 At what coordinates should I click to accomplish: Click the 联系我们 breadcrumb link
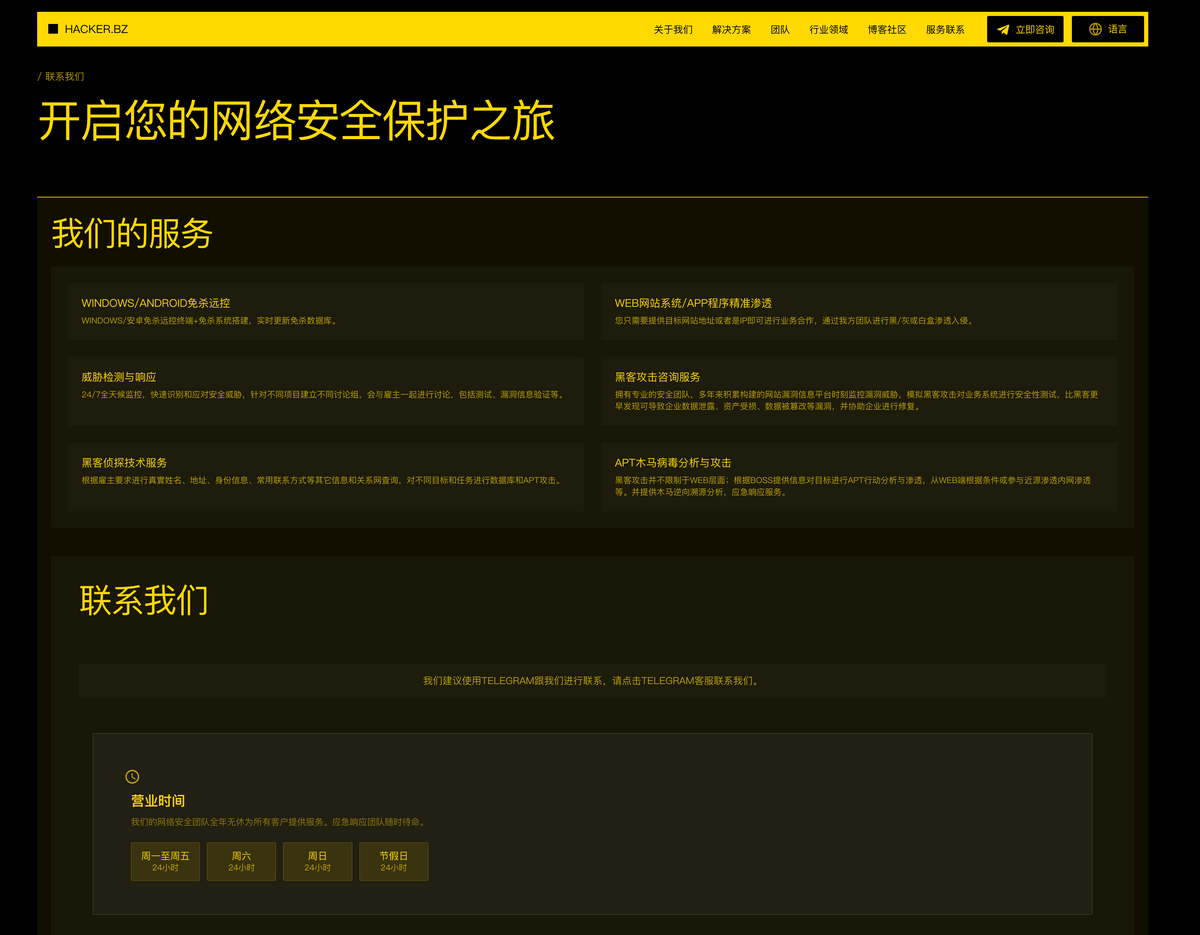pos(65,76)
